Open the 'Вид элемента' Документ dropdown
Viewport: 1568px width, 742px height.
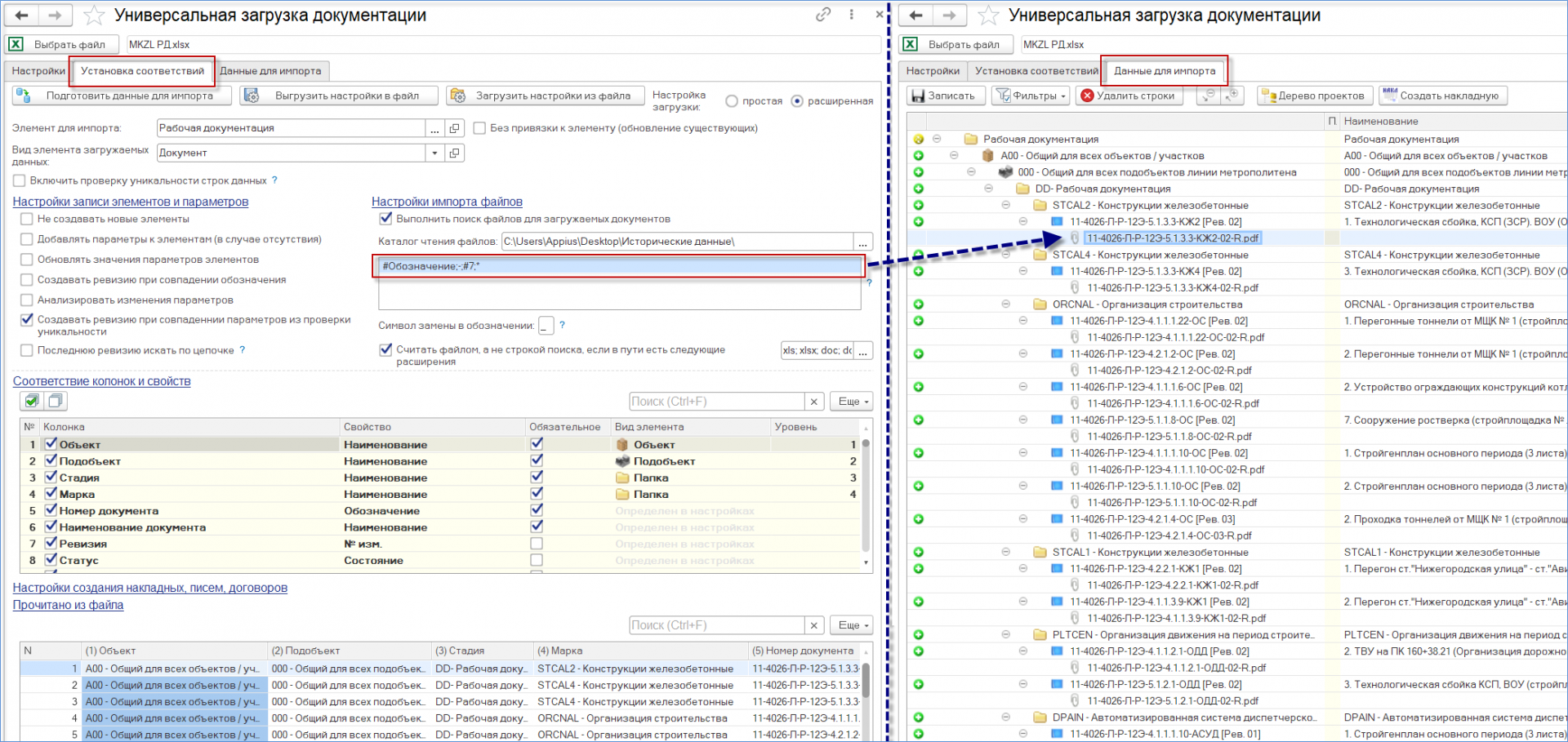tap(434, 153)
